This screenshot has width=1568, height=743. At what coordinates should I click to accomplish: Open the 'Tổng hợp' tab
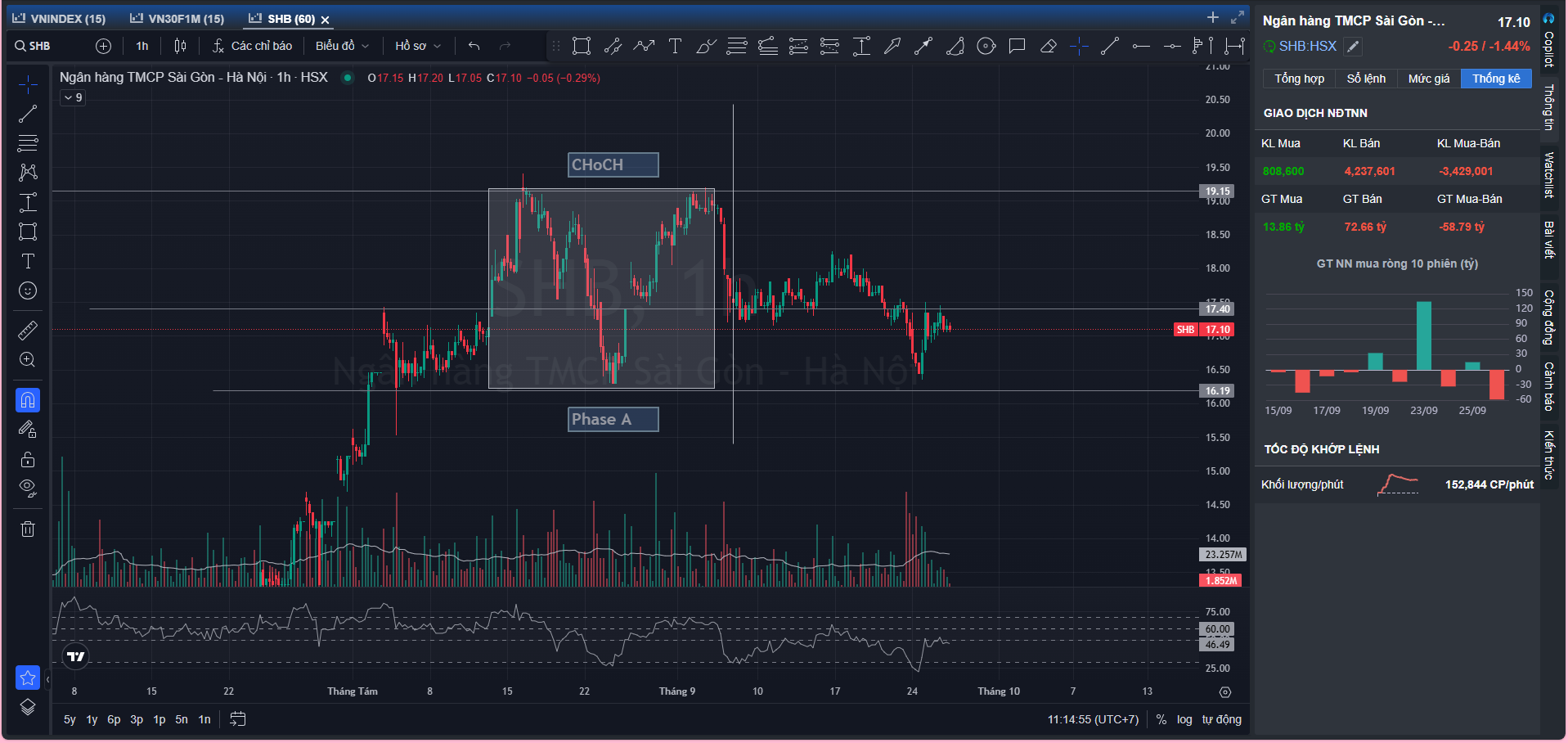tap(1299, 79)
